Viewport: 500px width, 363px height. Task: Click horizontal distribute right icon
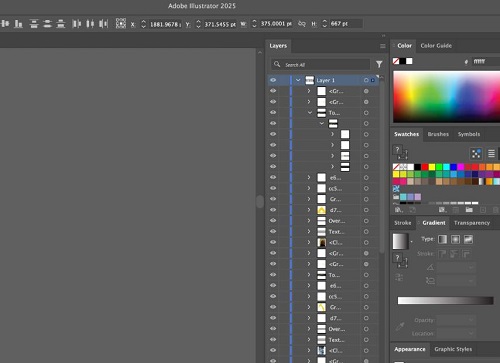pyautogui.click(x=104, y=24)
